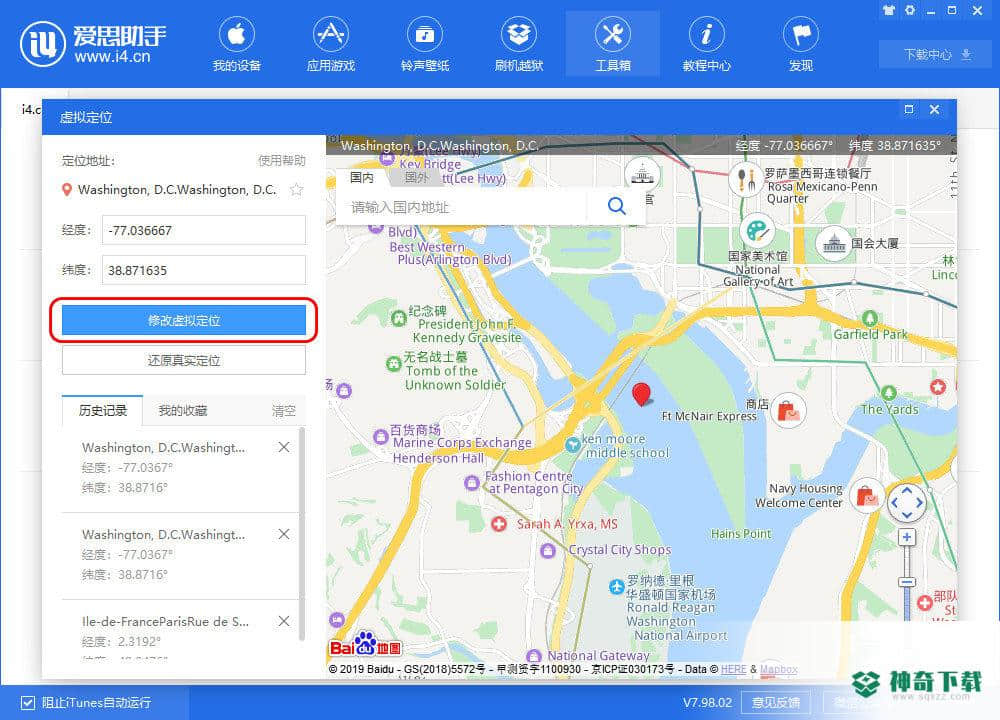Viewport: 1000px width, 720px height.
Task: Click 意见反馈 feedback button
Action: (776, 702)
